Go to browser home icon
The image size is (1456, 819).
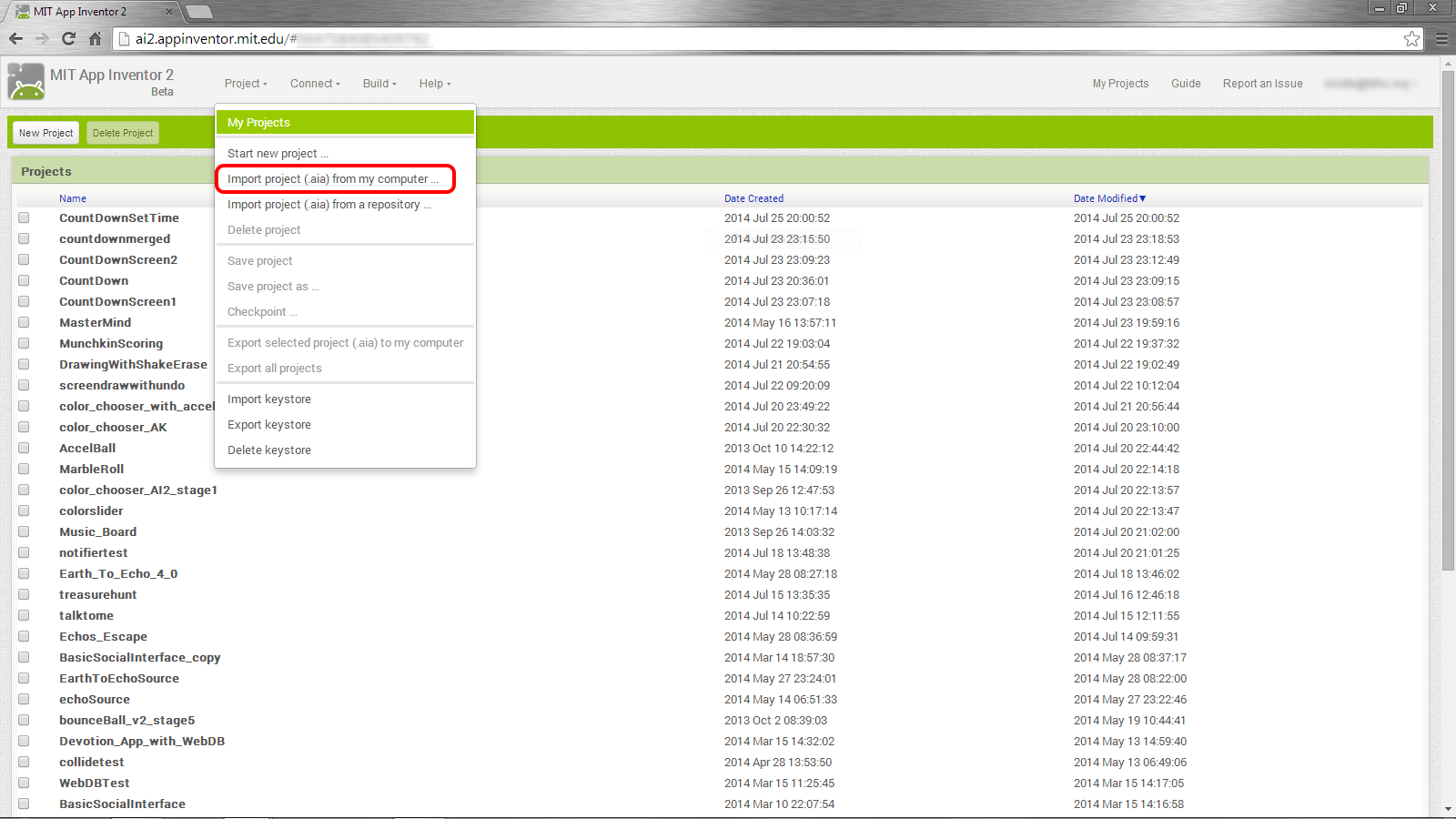click(x=95, y=38)
